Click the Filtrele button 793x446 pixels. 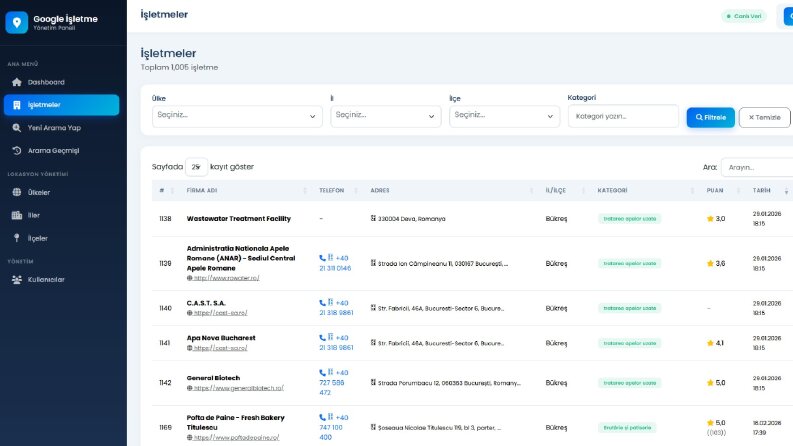pos(711,117)
